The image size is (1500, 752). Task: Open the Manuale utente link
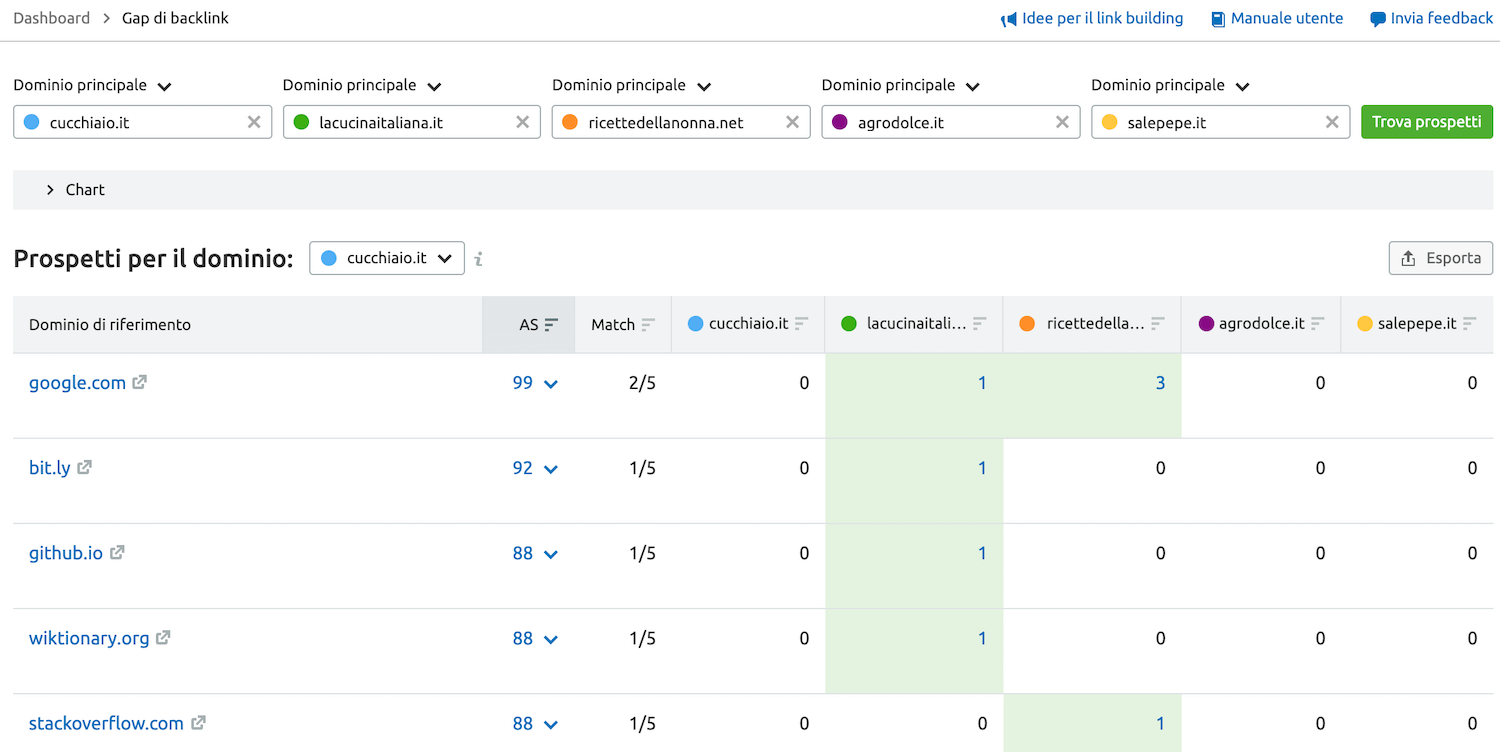click(x=1287, y=18)
